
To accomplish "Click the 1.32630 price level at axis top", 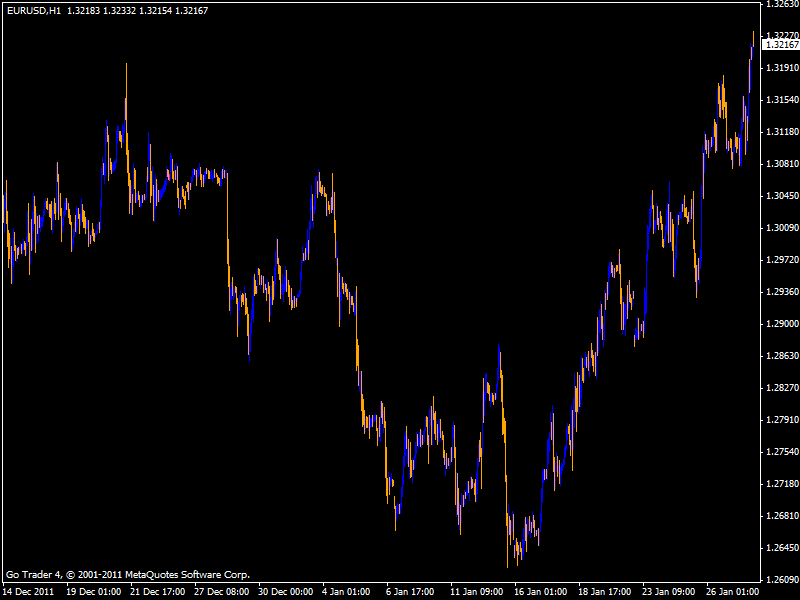I will point(783,4).
